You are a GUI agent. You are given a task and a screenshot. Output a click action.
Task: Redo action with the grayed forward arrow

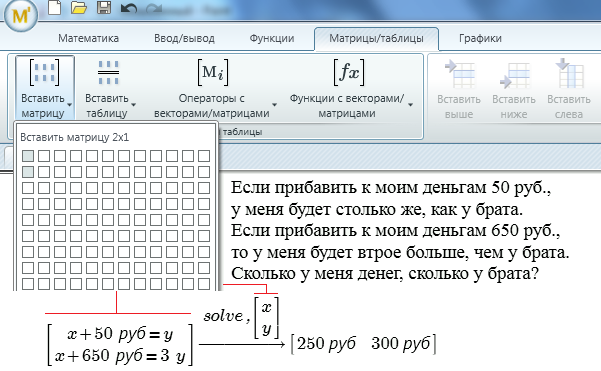(x=154, y=8)
